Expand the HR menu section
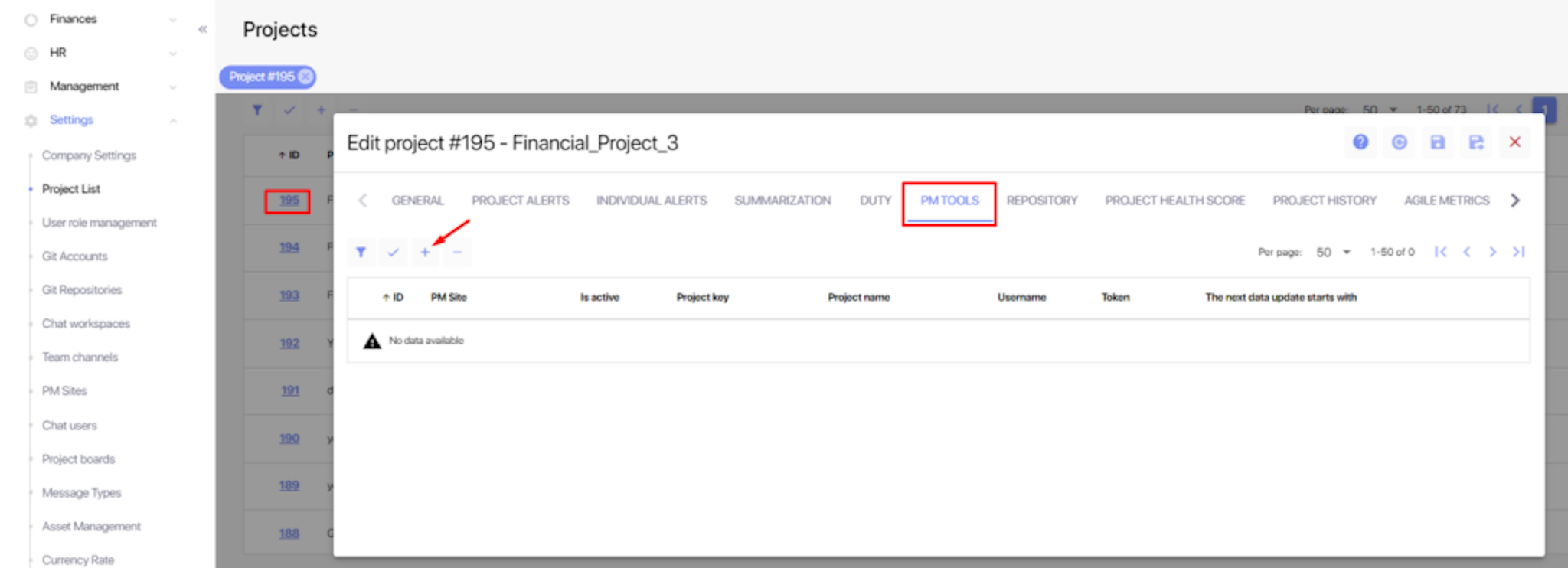This screenshot has width=1568, height=568. coord(173,54)
